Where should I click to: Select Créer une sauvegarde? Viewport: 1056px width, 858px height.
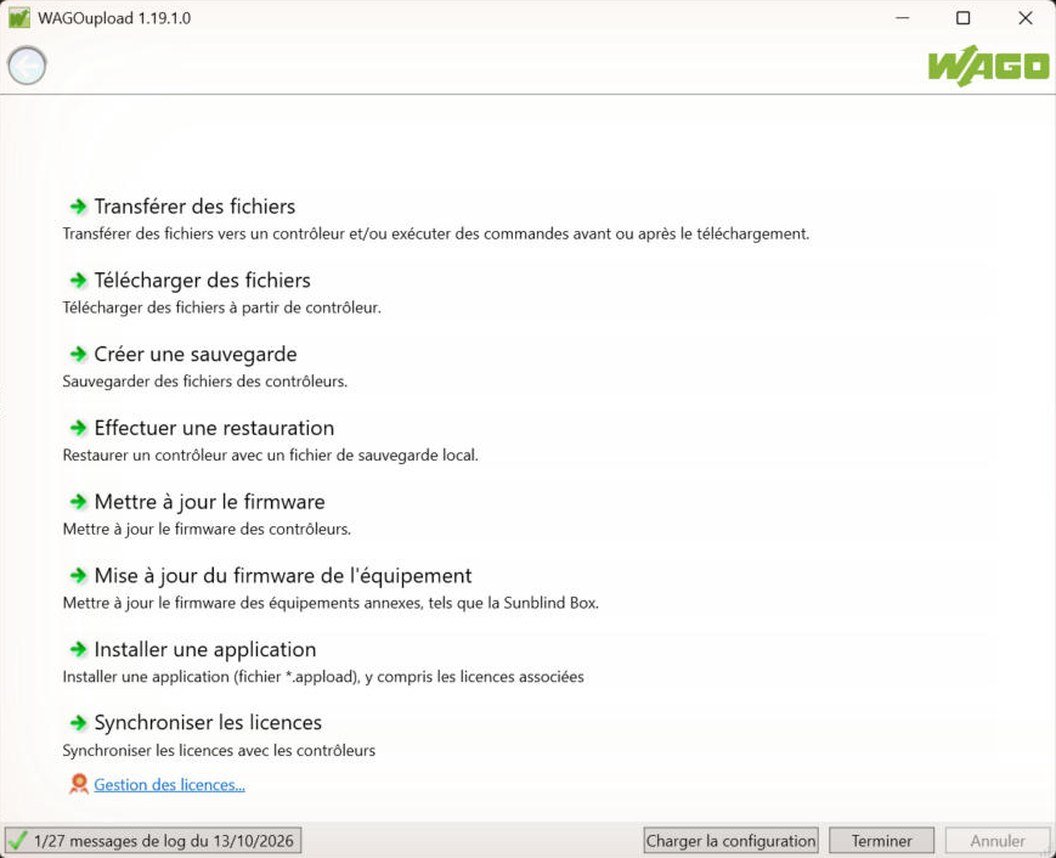[195, 354]
